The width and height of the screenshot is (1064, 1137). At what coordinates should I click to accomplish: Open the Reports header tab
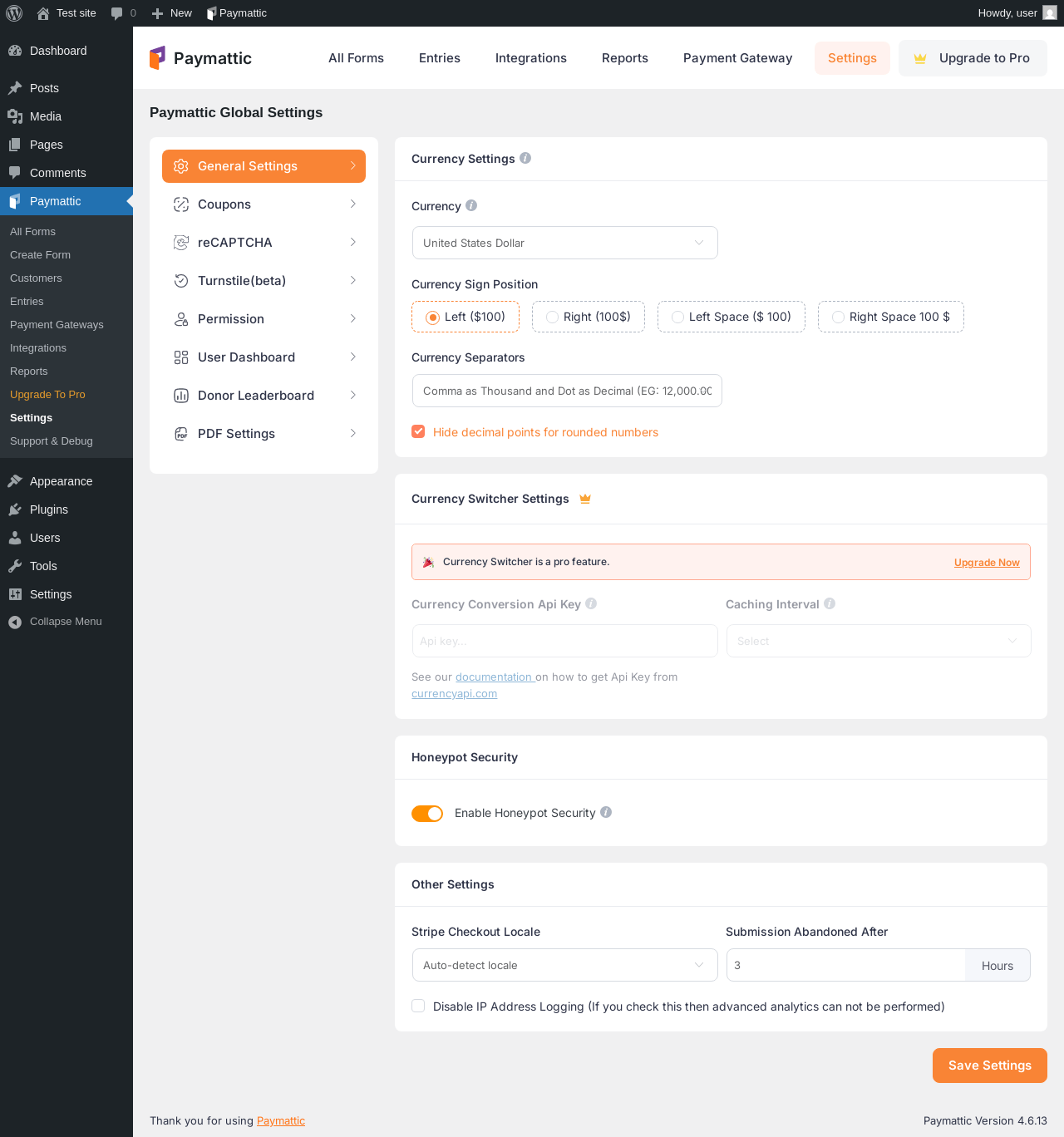[625, 58]
